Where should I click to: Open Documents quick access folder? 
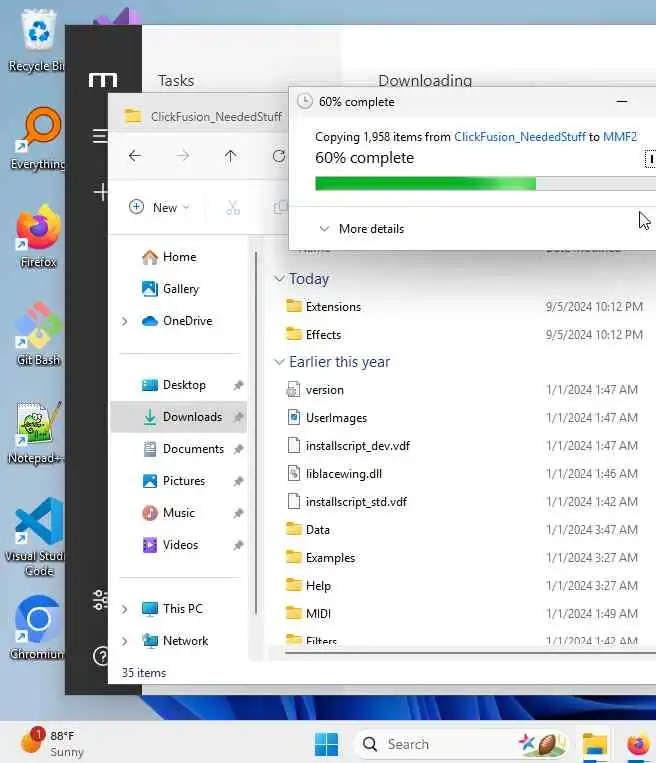coord(179,449)
